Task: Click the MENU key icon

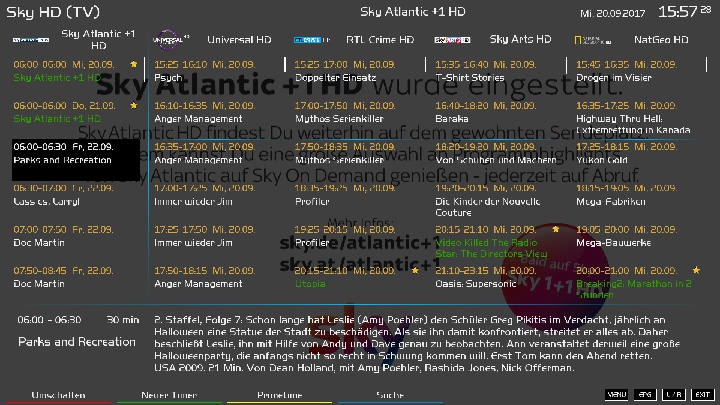Action: pyautogui.click(x=616, y=394)
